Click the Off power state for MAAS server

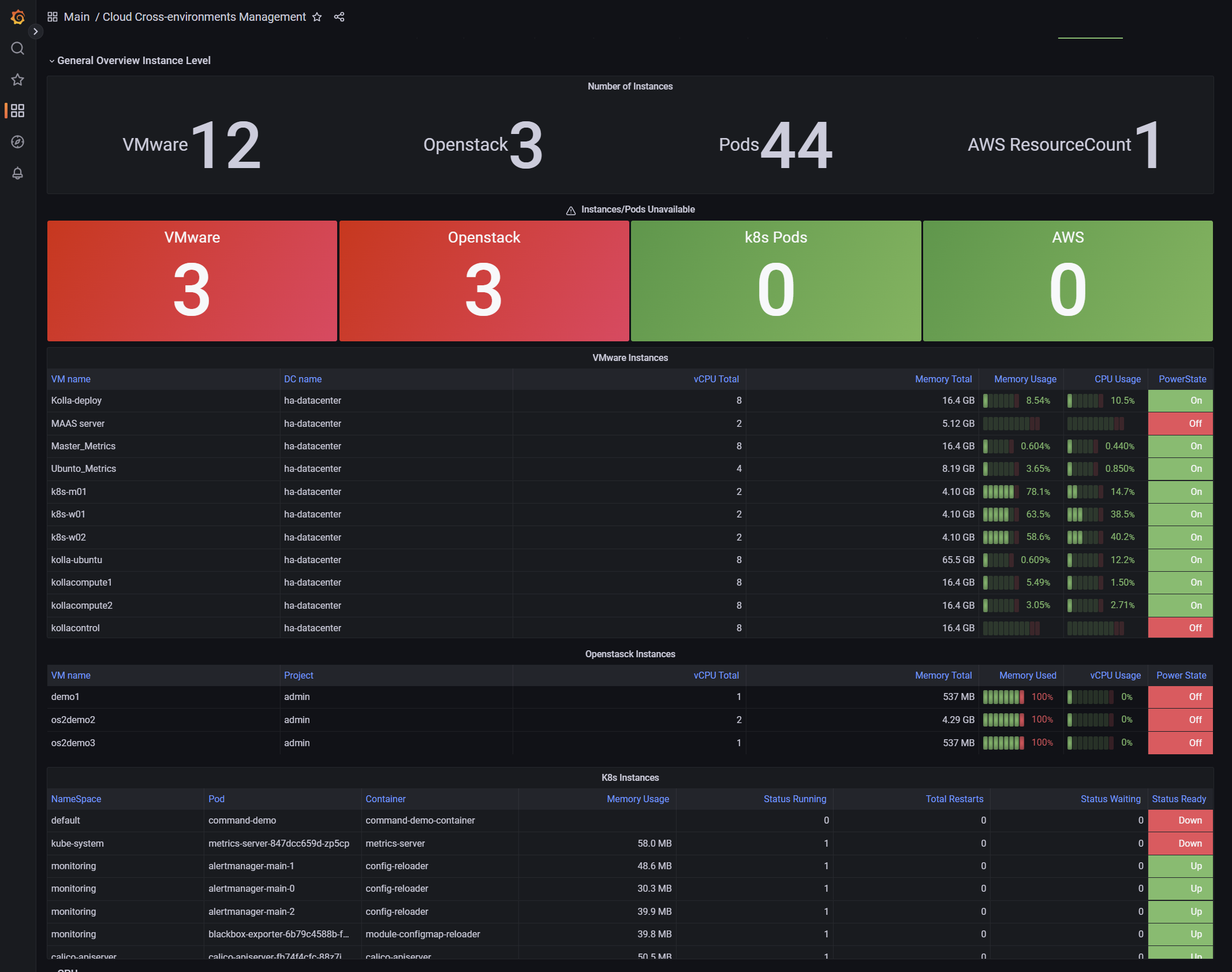click(x=1181, y=424)
